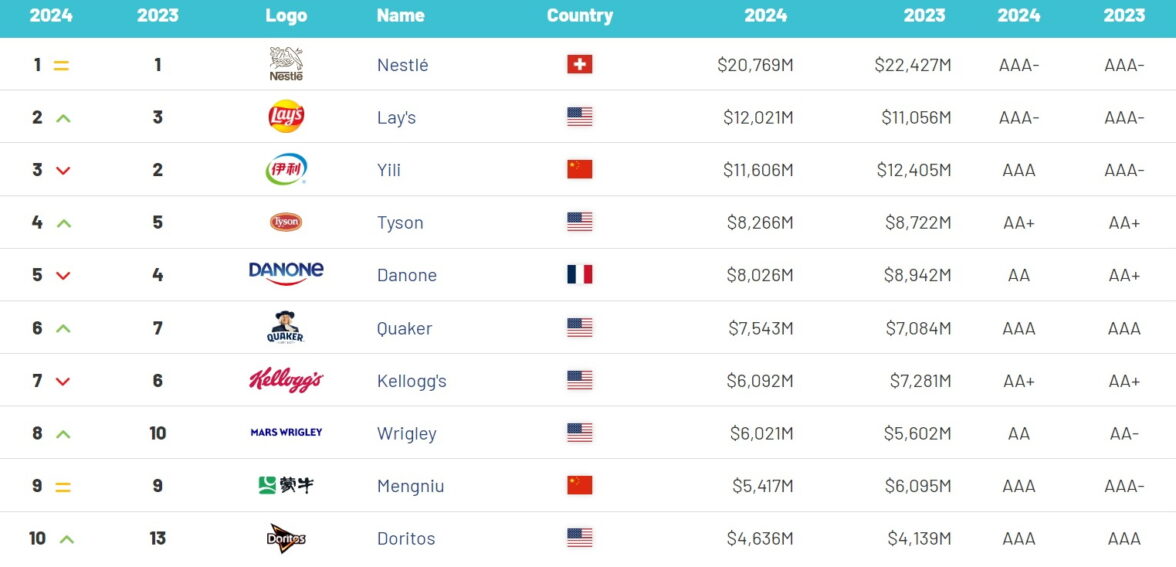Click the Yili logo
This screenshot has width=1176, height=567.
click(x=286, y=169)
